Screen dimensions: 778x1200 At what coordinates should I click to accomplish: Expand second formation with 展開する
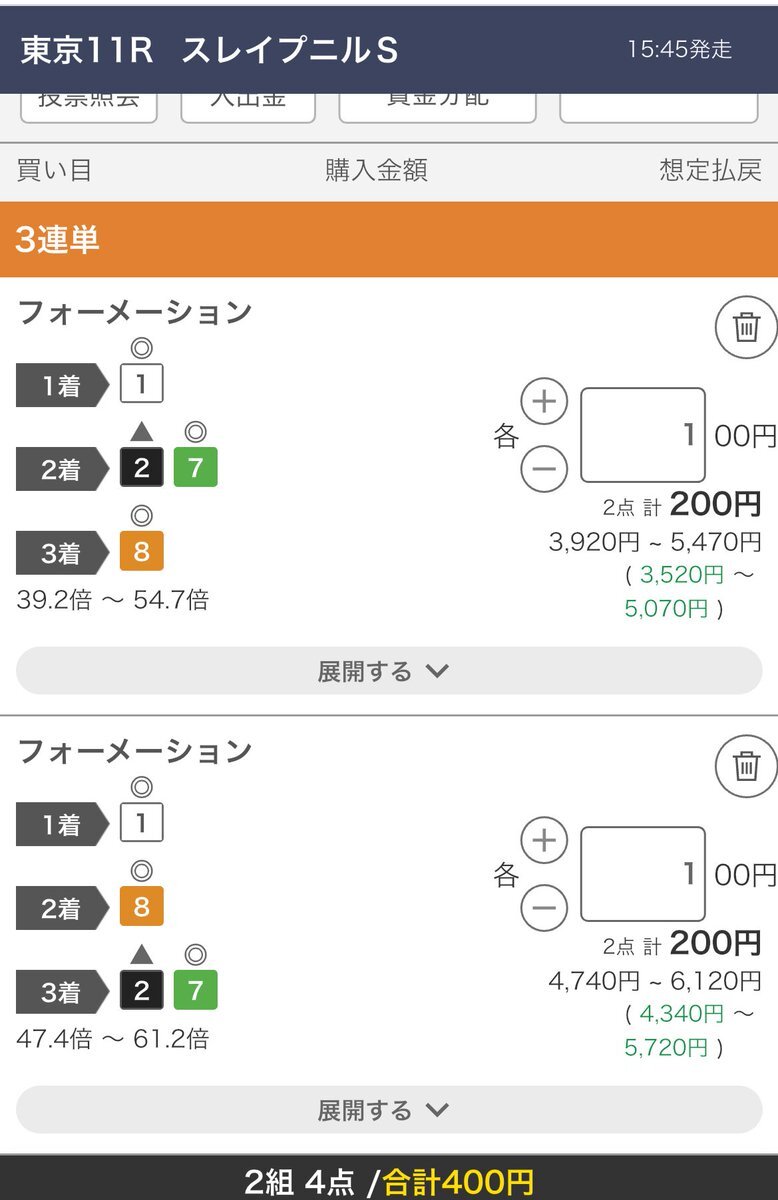point(389,1110)
